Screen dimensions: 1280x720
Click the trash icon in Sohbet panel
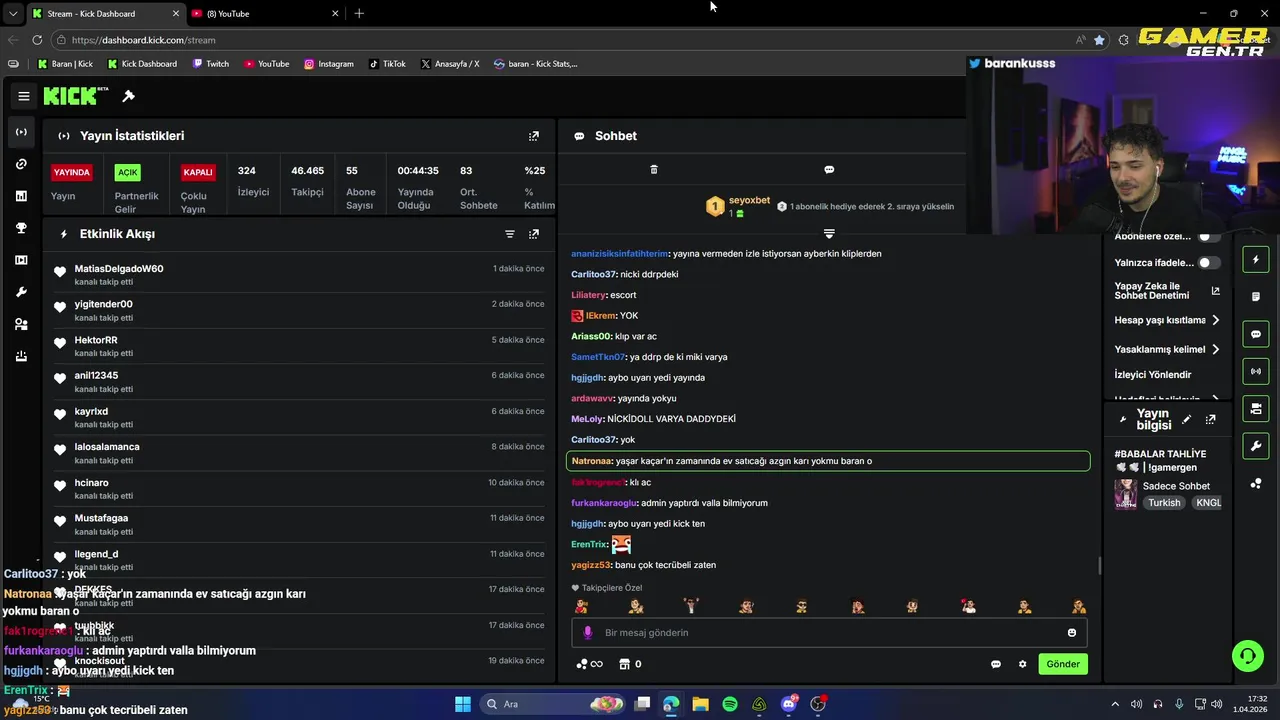654,170
